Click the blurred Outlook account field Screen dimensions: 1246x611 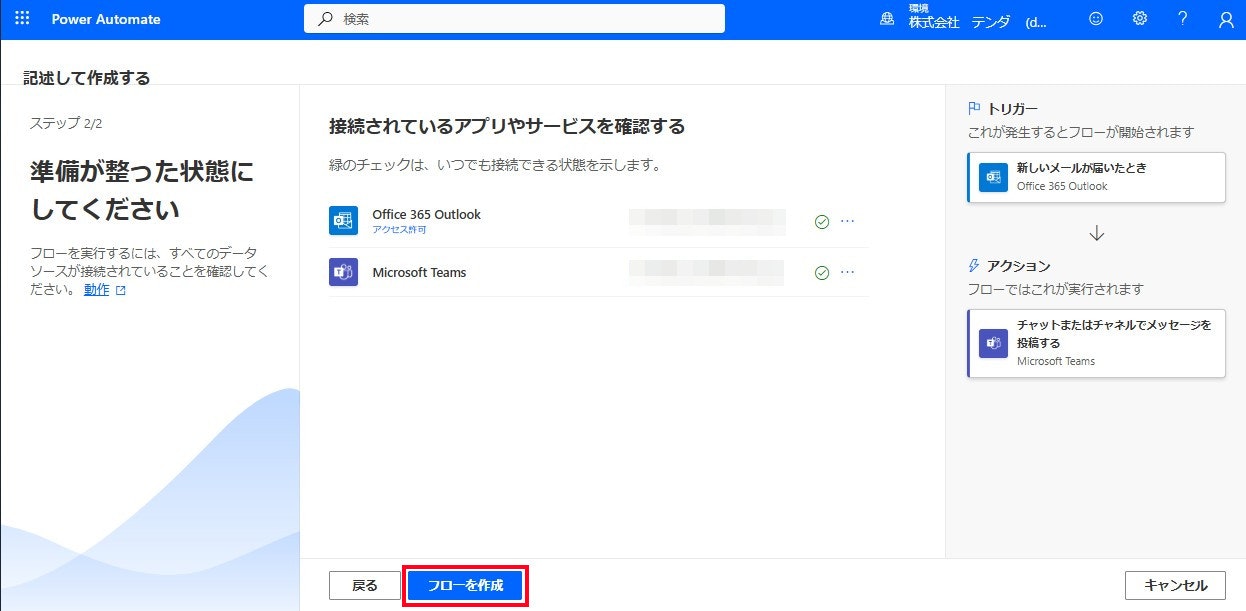[707, 221]
